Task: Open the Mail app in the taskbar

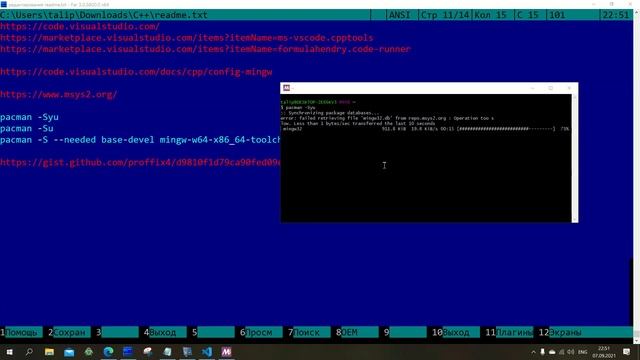Action: (69, 352)
